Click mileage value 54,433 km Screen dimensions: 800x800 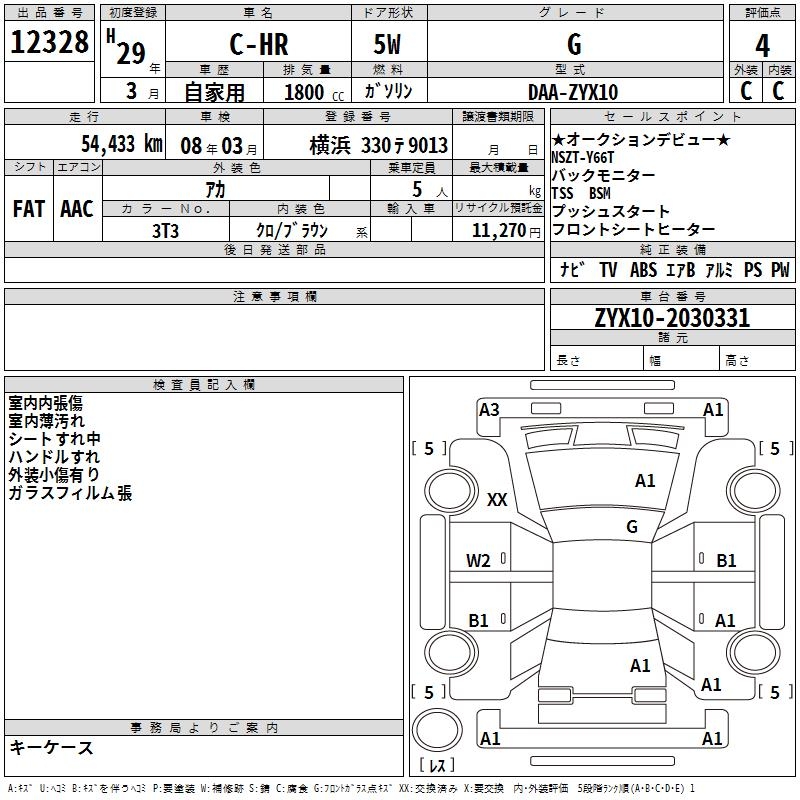[122, 144]
